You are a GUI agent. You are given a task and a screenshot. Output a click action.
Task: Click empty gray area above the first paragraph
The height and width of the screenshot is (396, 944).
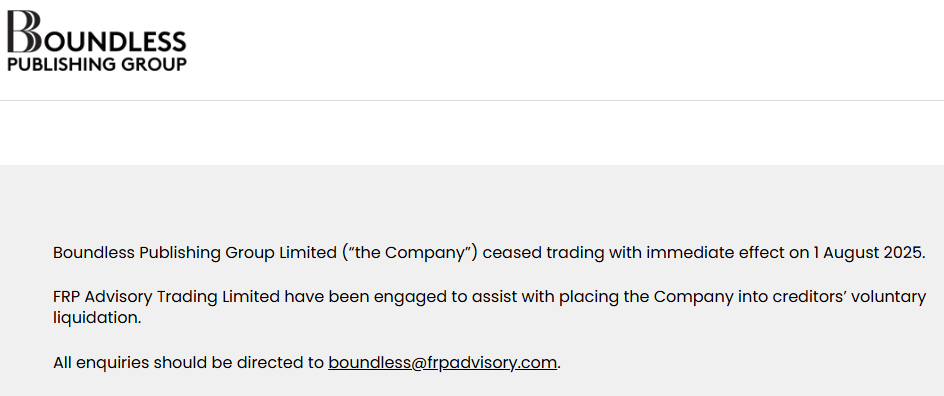tap(472, 203)
